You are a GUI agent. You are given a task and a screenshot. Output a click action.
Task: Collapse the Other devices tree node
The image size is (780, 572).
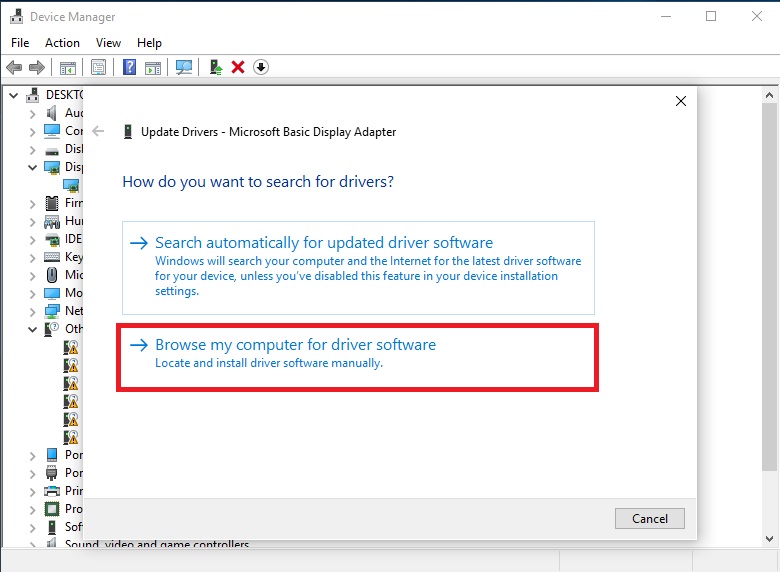[x=33, y=329]
